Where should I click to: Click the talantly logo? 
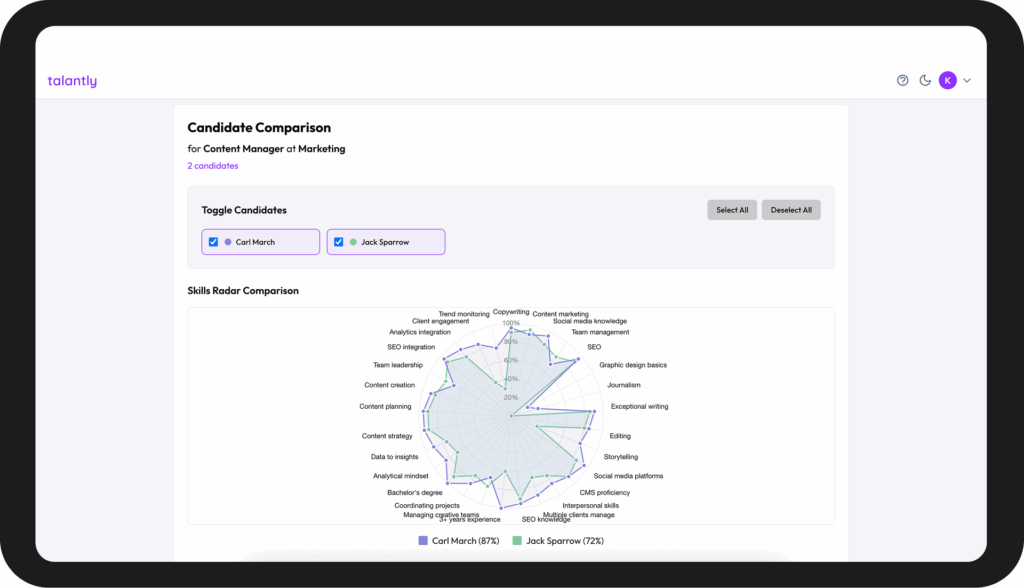(72, 81)
